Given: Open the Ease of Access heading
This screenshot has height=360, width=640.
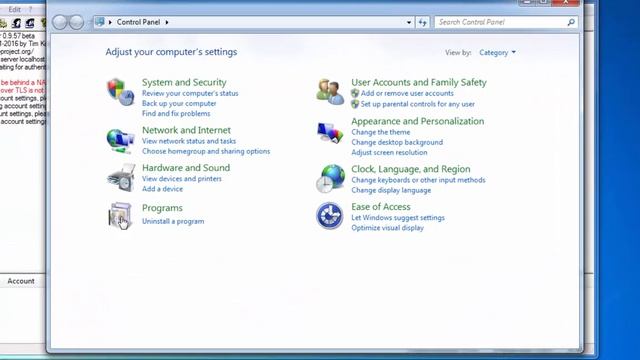Looking at the screenshot, I should tap(381, 207).
